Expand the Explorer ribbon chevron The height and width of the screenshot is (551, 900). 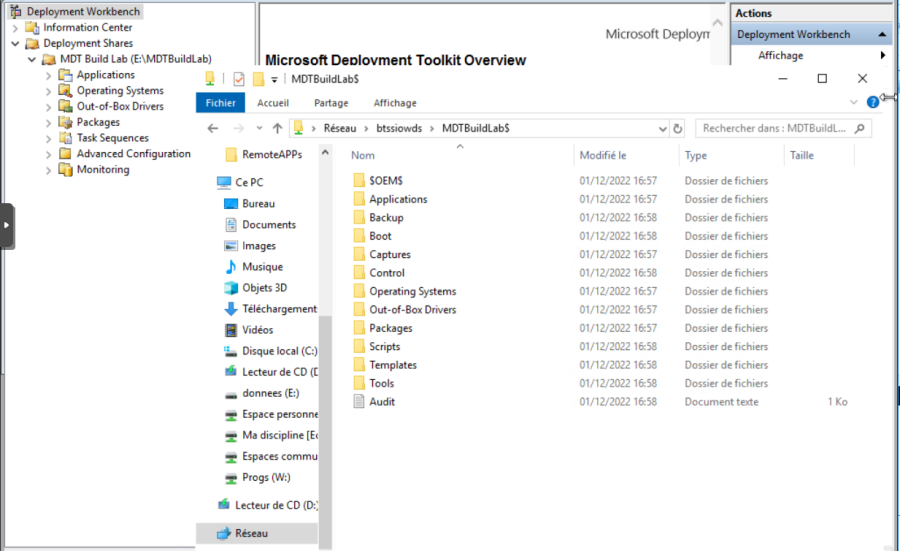[854, 102]
